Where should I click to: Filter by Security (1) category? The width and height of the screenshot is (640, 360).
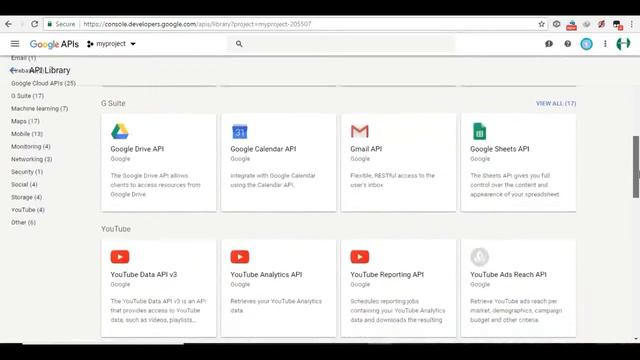pos(27,172)
